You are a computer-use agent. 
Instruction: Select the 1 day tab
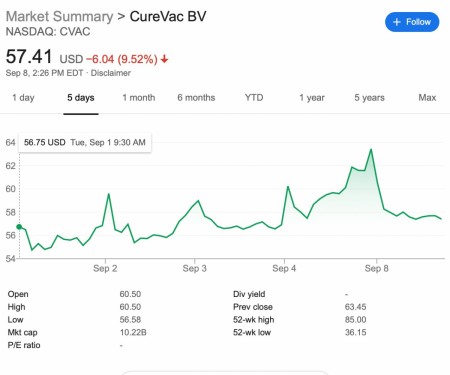(x=23, y=98)
